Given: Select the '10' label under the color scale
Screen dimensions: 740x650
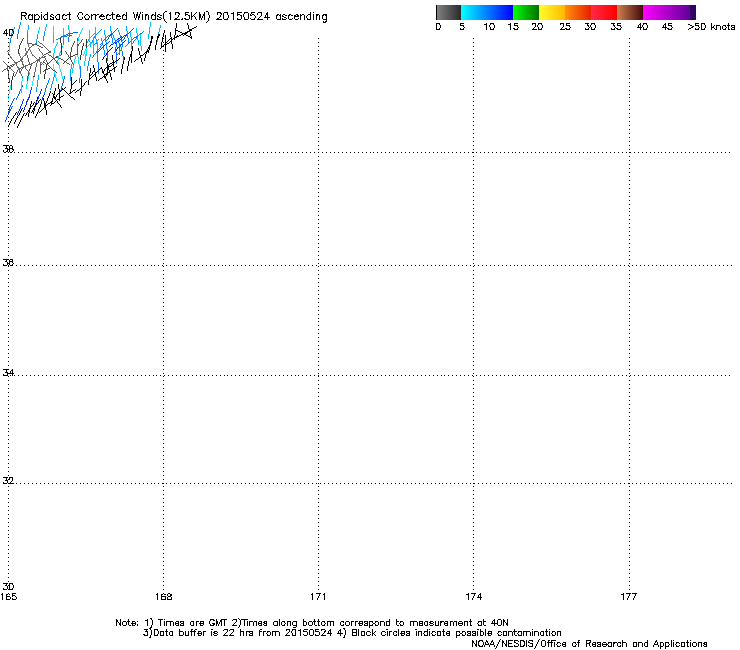Looking at the screenshot, I should (x=489, y=27).
